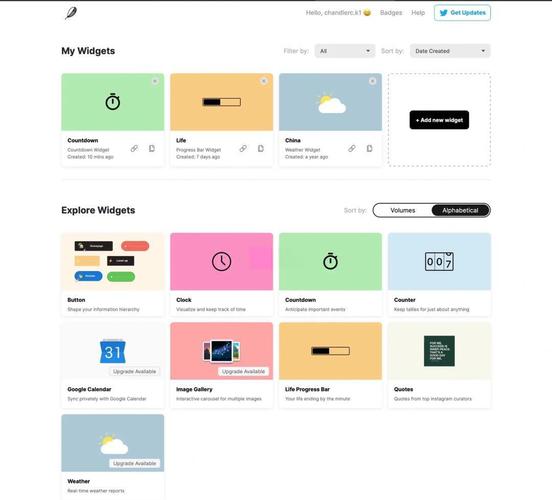Select the Google Calendar widget card
The height and width of the screenshot is (500, 552).
pyautogui.click(x=113, y=365)
